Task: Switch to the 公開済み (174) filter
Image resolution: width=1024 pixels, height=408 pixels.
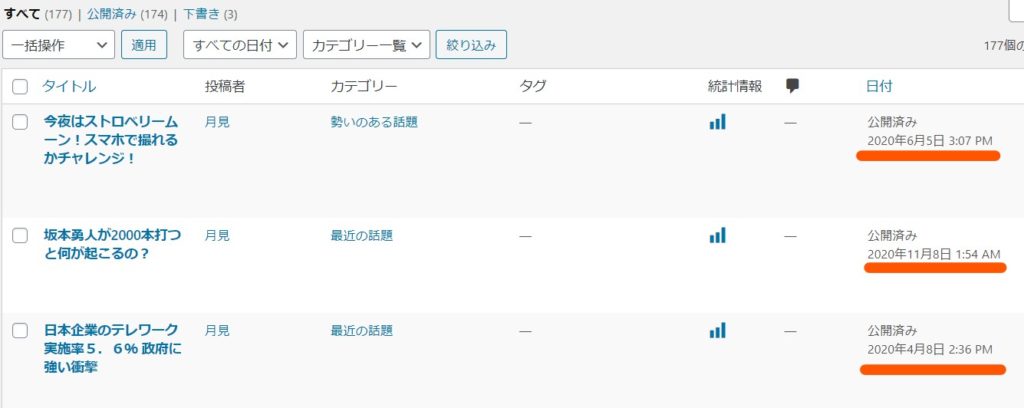Action: pyautogui.click(x=127, y=14)
